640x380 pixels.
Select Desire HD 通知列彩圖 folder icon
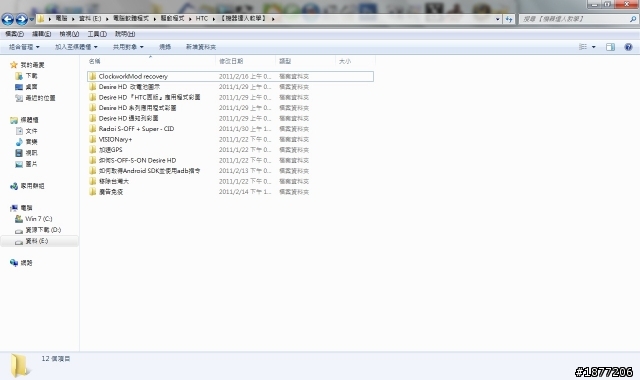point(93,118)
